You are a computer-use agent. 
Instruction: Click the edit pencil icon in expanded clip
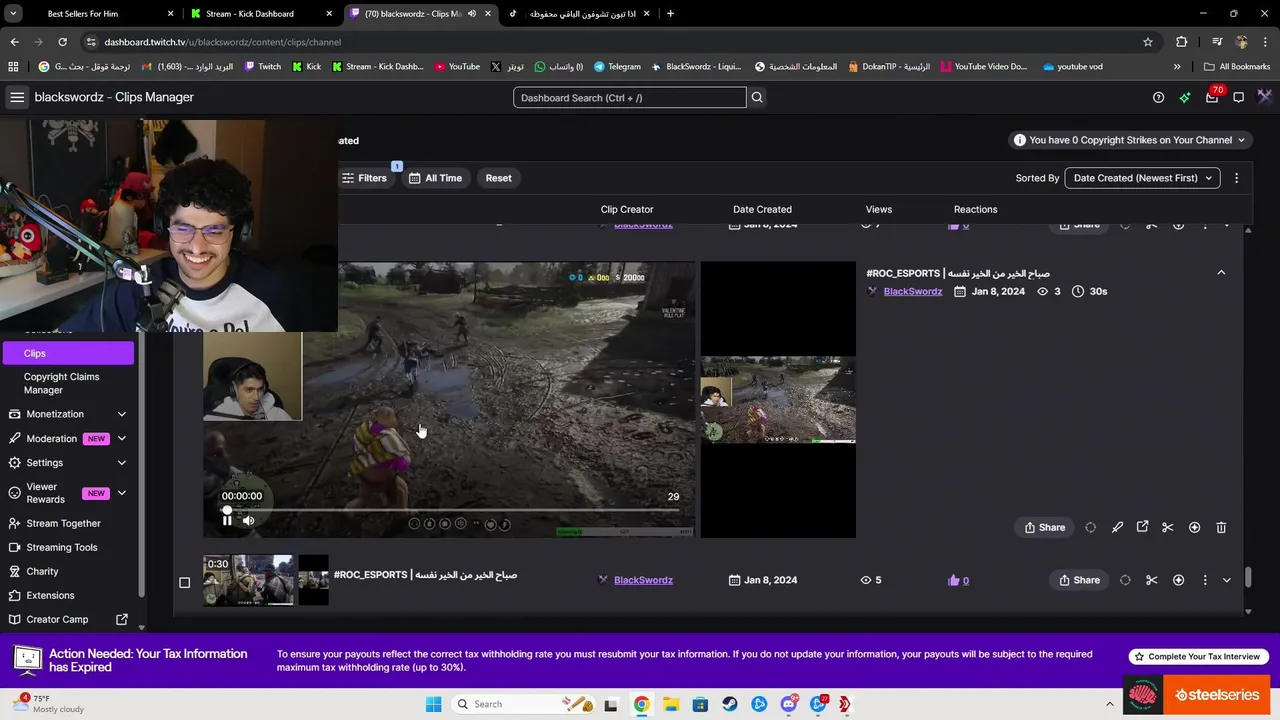[x=1117, y=527]
